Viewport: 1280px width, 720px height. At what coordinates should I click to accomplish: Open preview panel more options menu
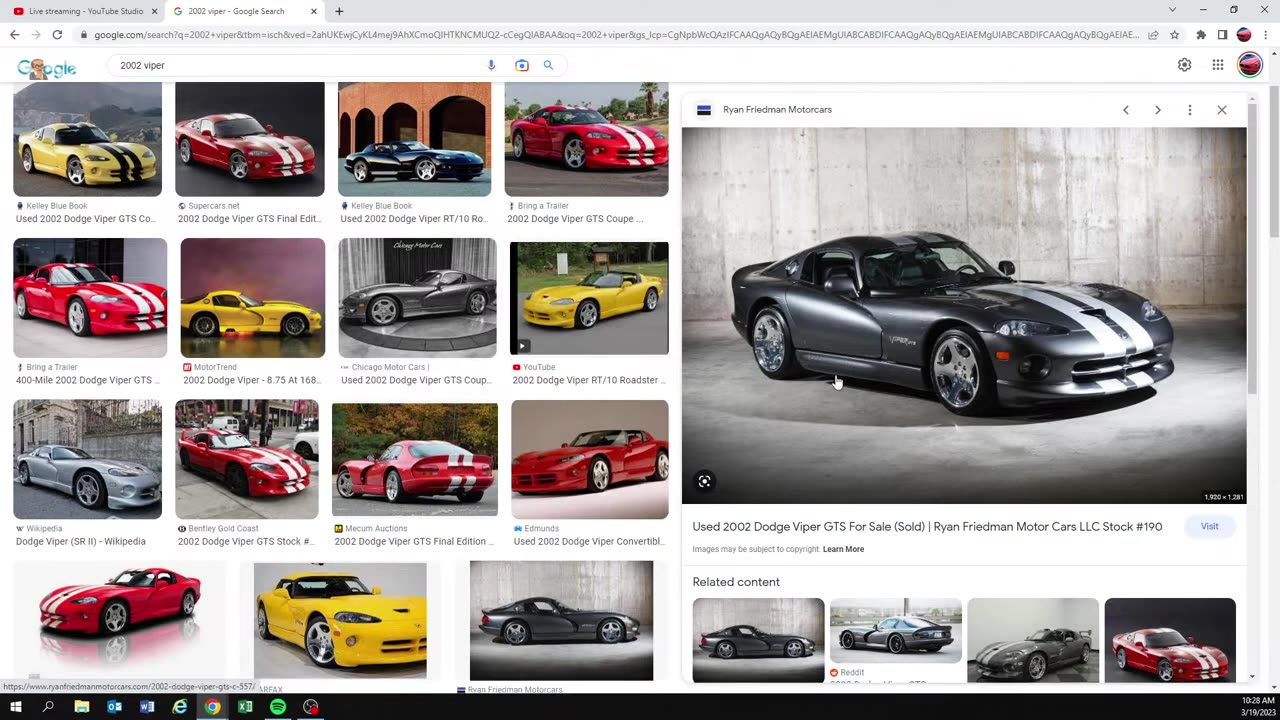[1190, 110]
